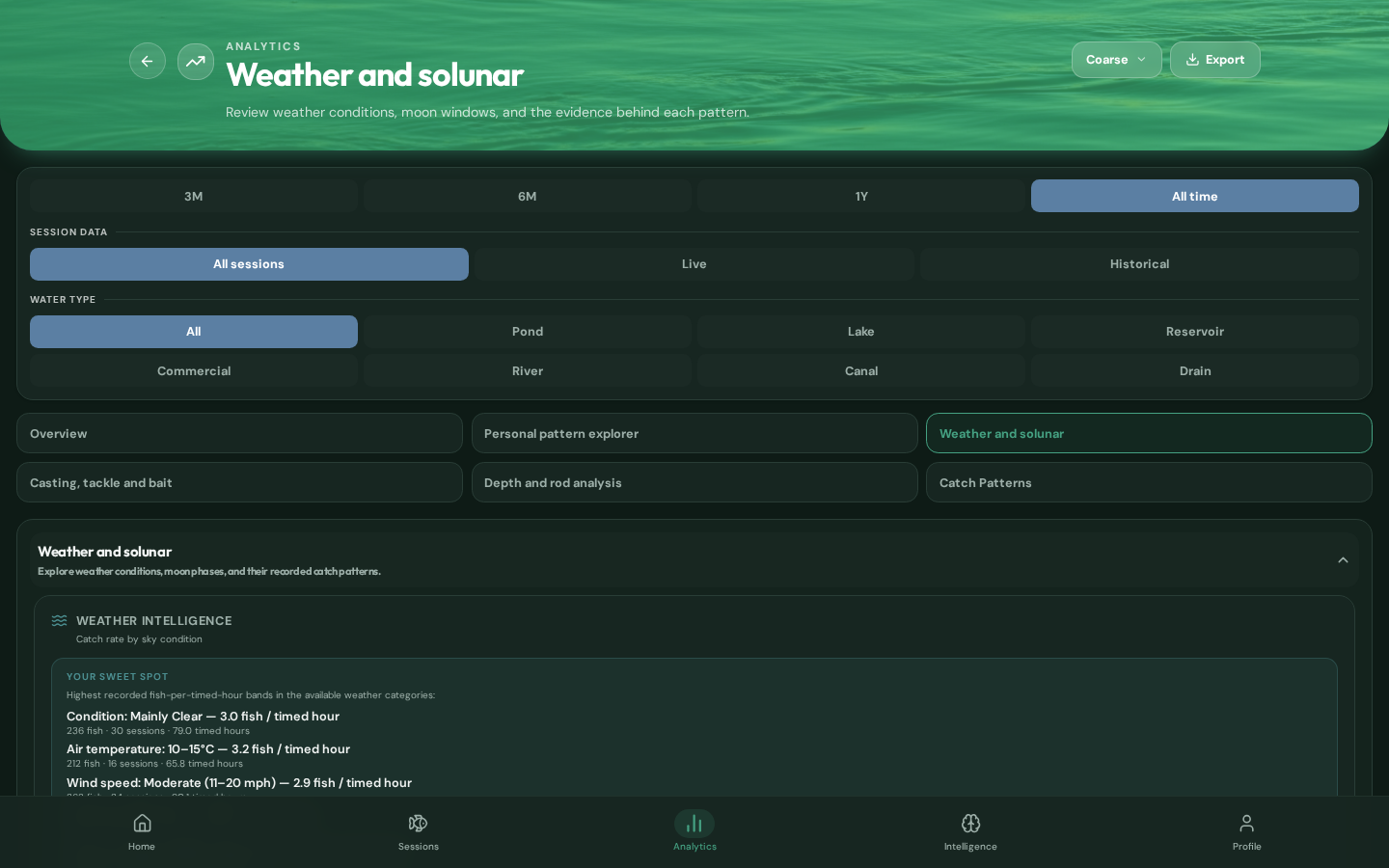Filter water type to Drain

tap(1195, 371)
